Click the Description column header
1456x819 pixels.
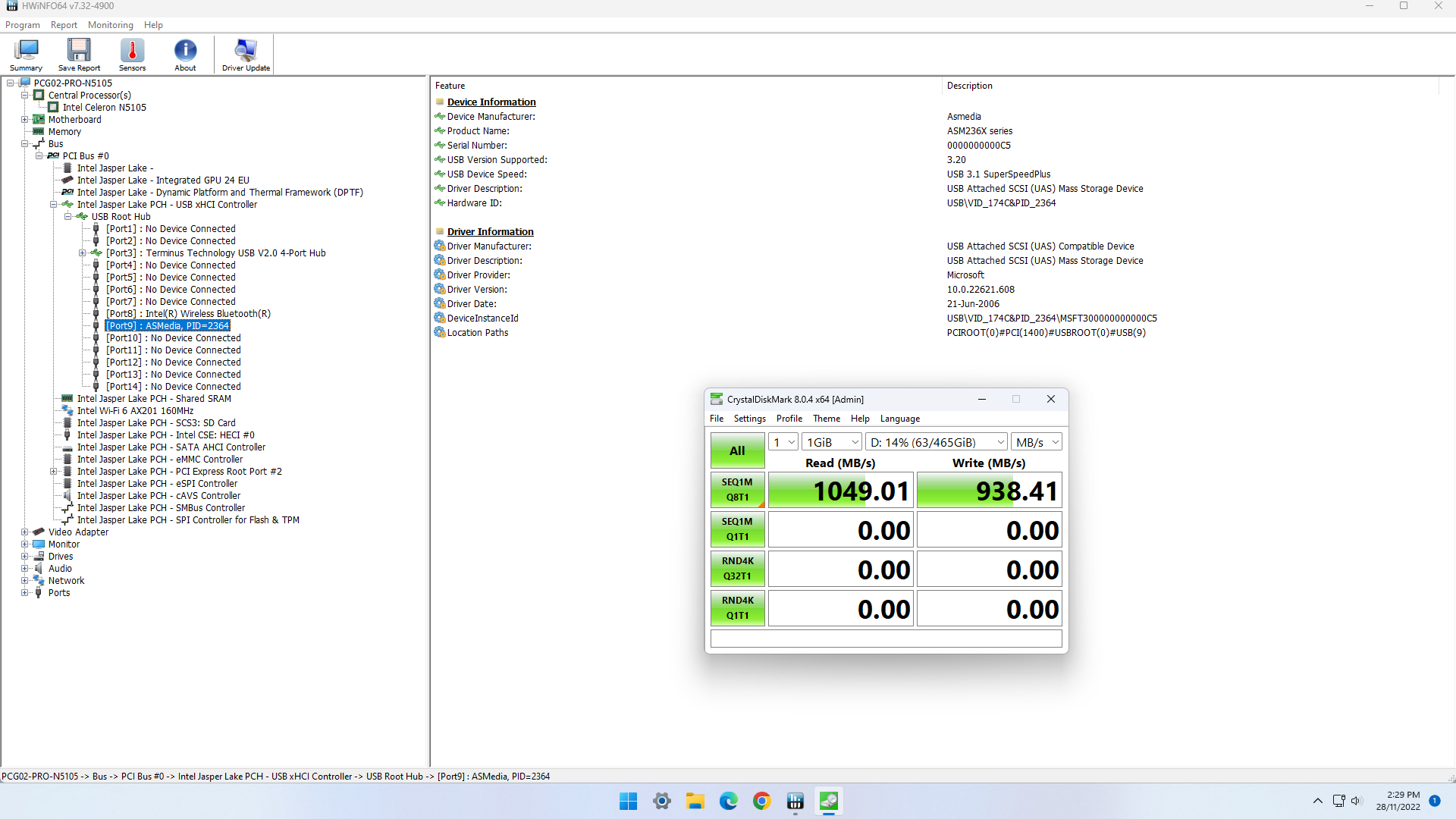point(1191,86)
